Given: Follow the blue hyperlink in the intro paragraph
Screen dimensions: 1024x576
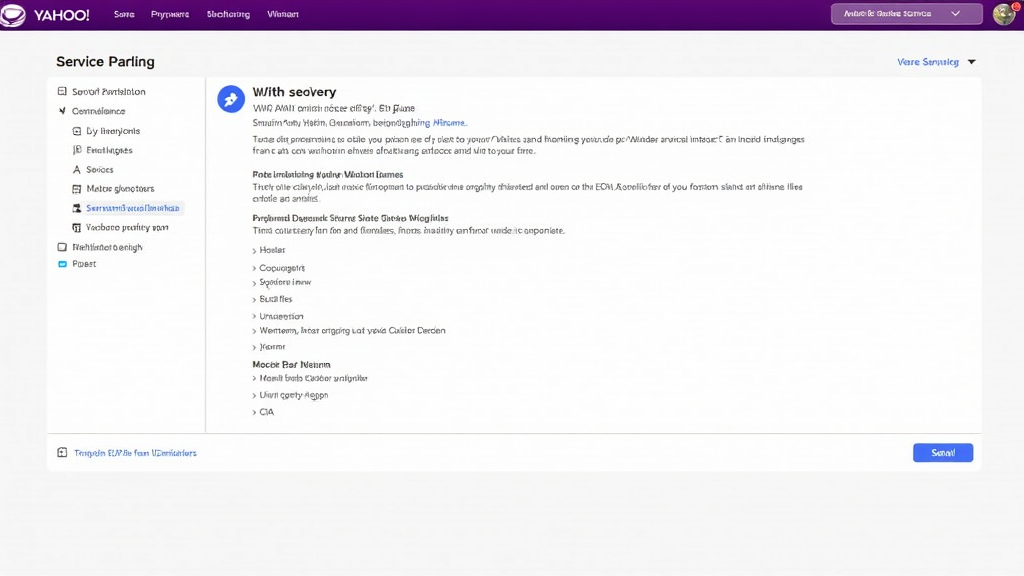Looking at the screenshot, I should pyautogui.click(x=449, y=123).
